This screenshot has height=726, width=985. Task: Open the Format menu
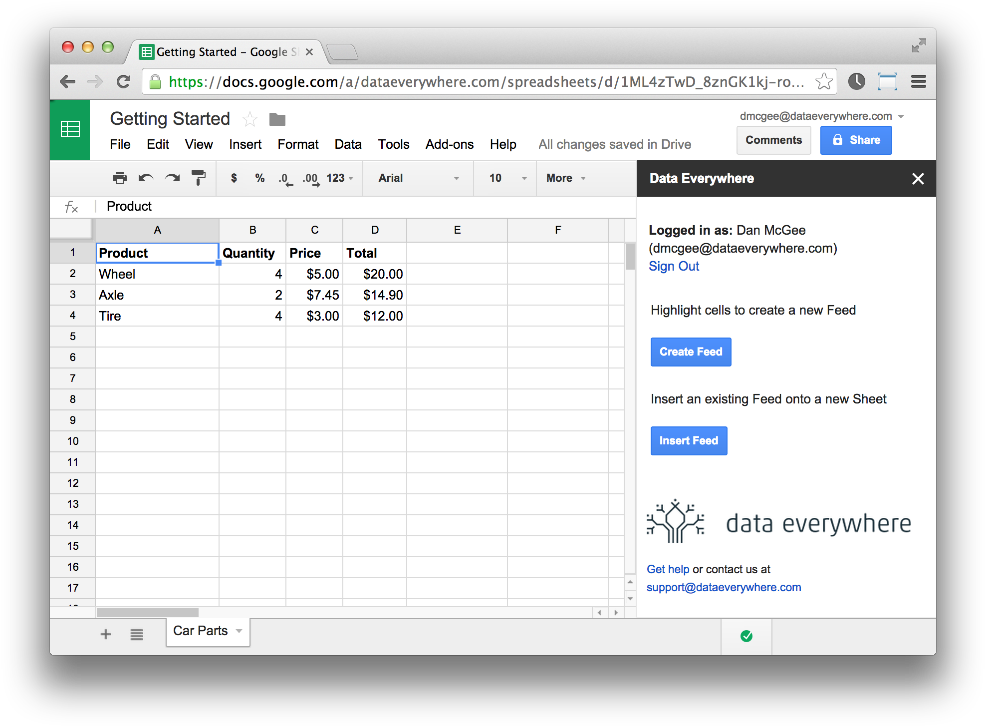point(297,144)
